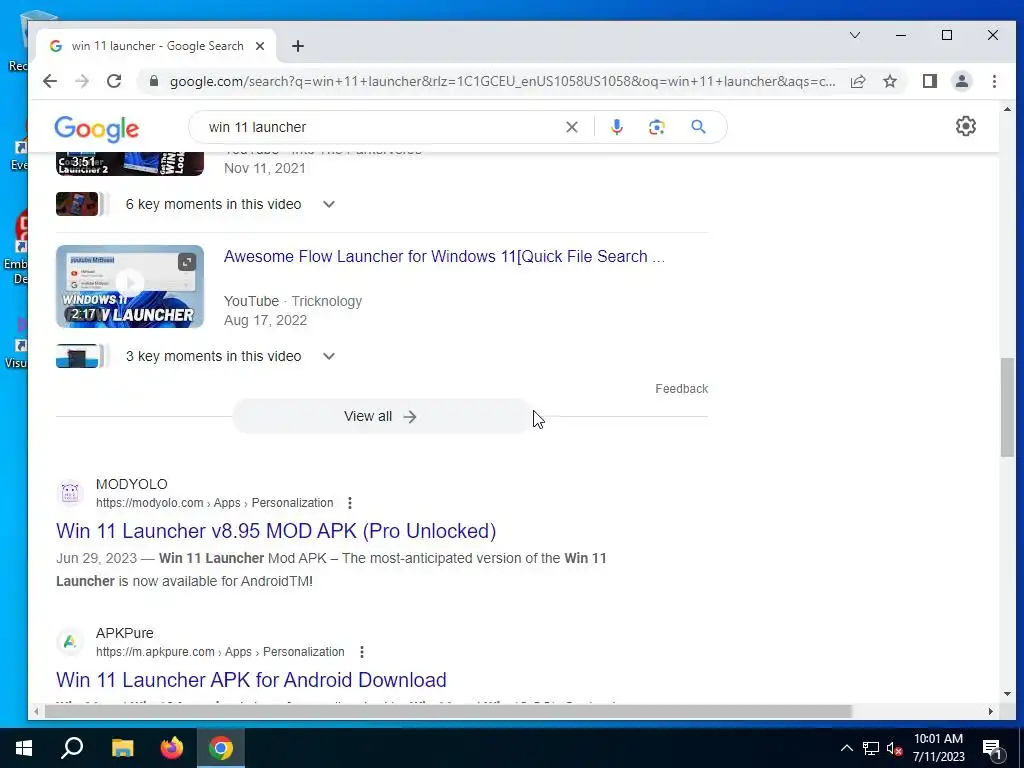The width and height of the screenshot is (1024, 768).
Task: Click View all videos button
Action: pyautogui.click(x=380, y=417)
